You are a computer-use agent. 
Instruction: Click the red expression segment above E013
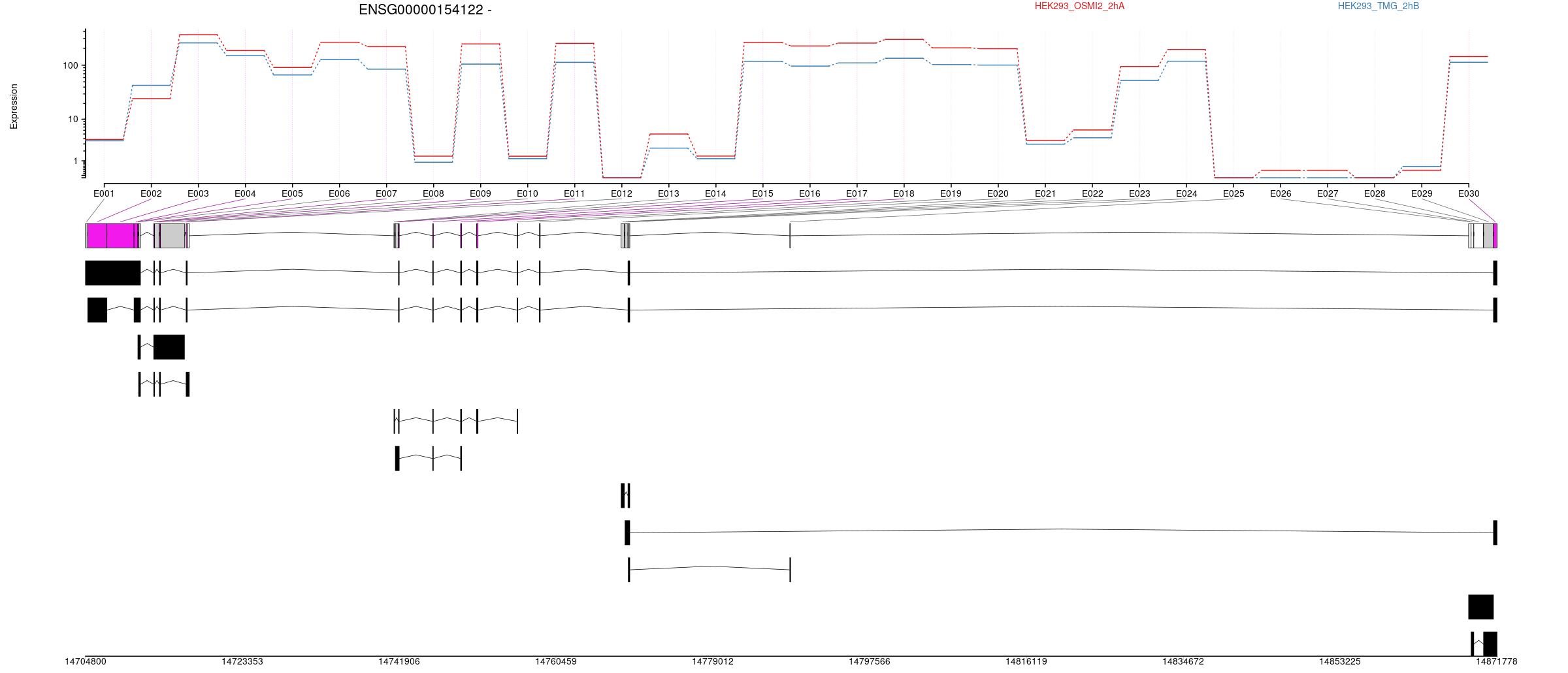pyautogui.click(x=668, y=134)
